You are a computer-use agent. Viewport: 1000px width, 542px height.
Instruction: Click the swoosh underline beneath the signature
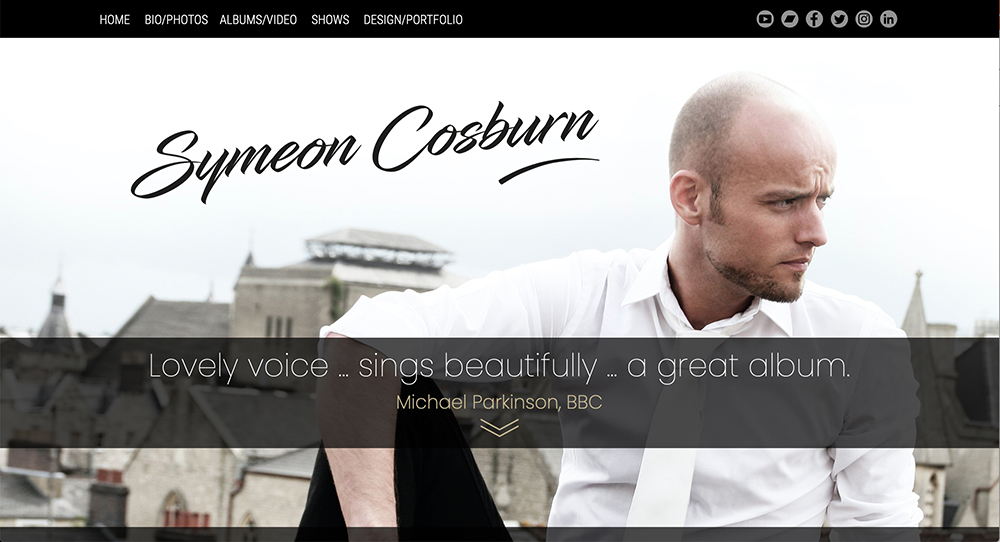(548, 170)
